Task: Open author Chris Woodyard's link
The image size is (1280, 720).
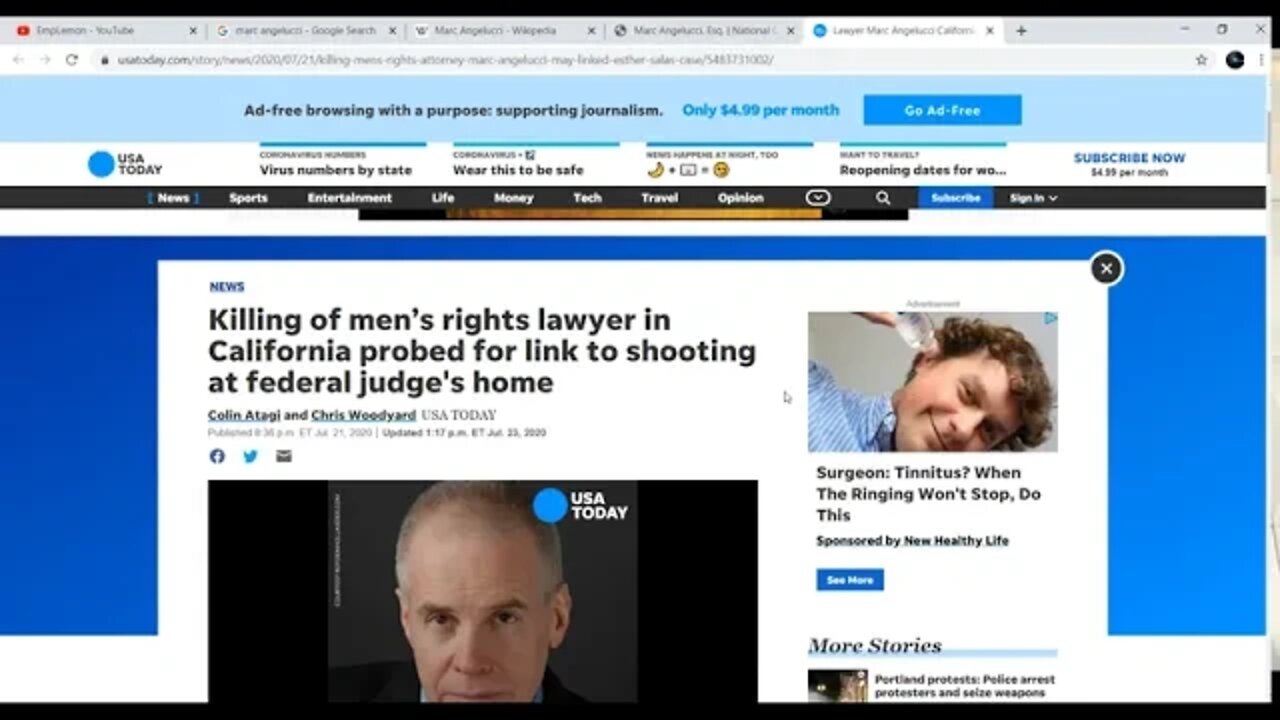Action: pyautogui.click(x=363, y=415)
